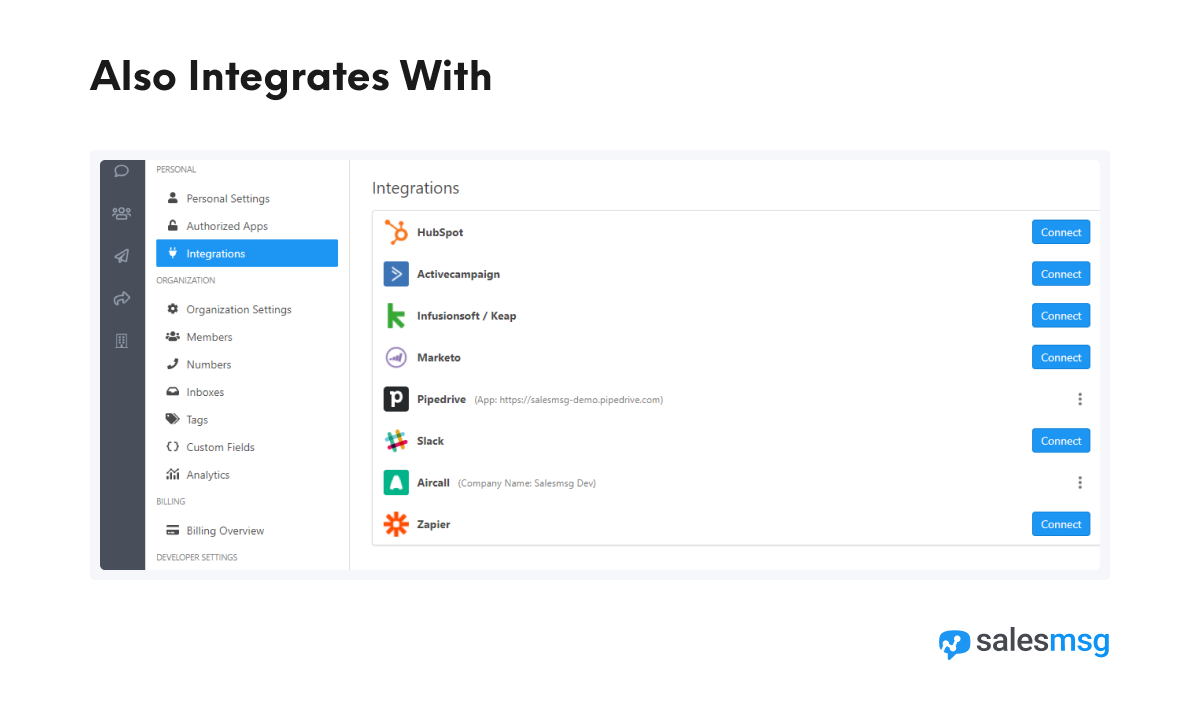Screen dimensions: 1200x720
Task: Click the share arrow icon in sidebar
Action: coord(122,298)
